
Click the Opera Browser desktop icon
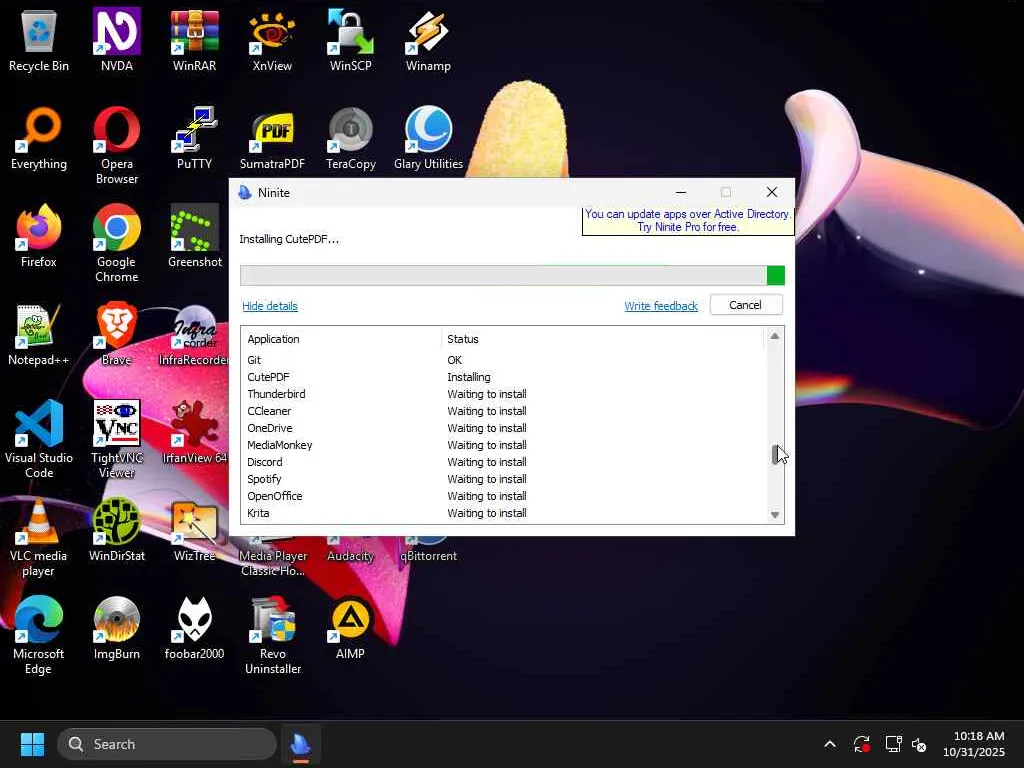coord(116,145)
